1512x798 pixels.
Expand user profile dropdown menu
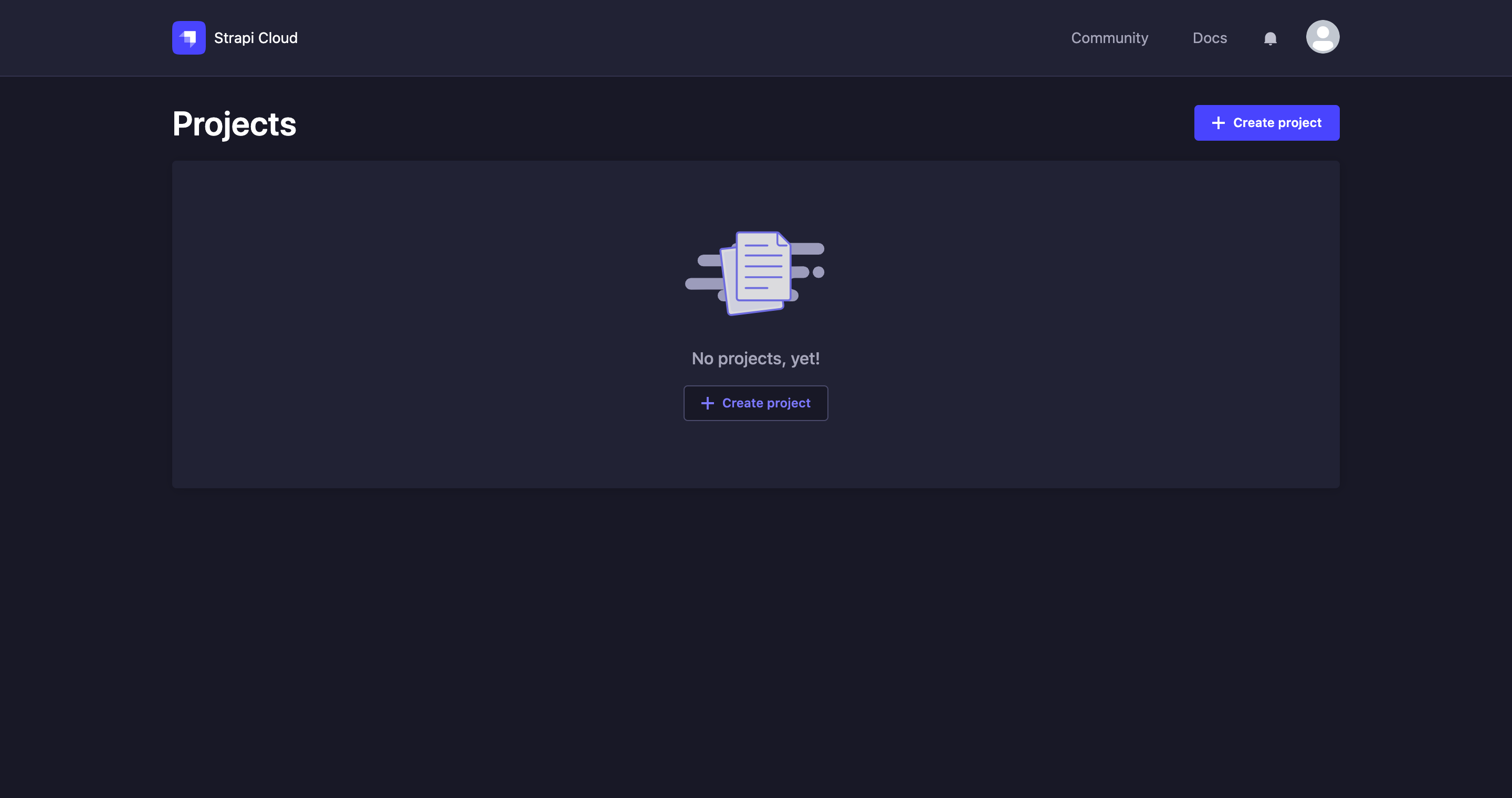(1322, 37)
